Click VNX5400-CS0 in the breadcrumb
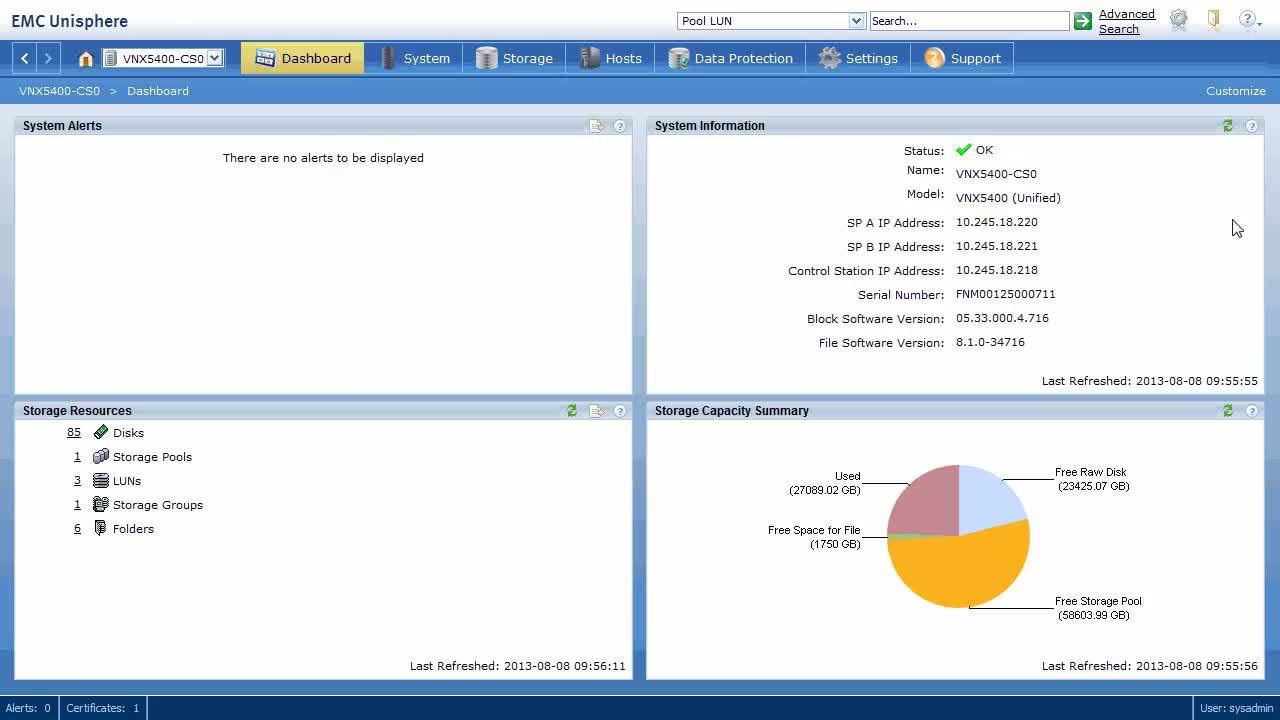Viewport: 1280px width, 720px height. 60,91
